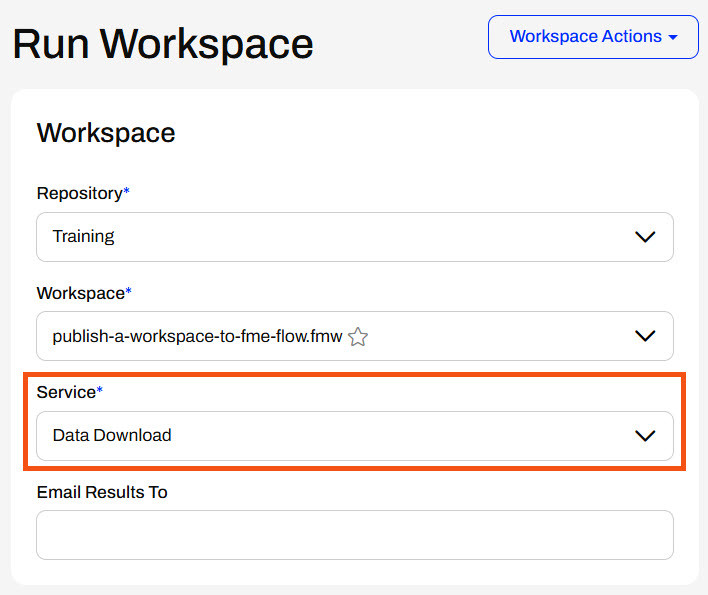The height and width of the screenshot is (595, 708).
Task: Click the chevron arrow in Service field
Action: [x=645, y=436]
